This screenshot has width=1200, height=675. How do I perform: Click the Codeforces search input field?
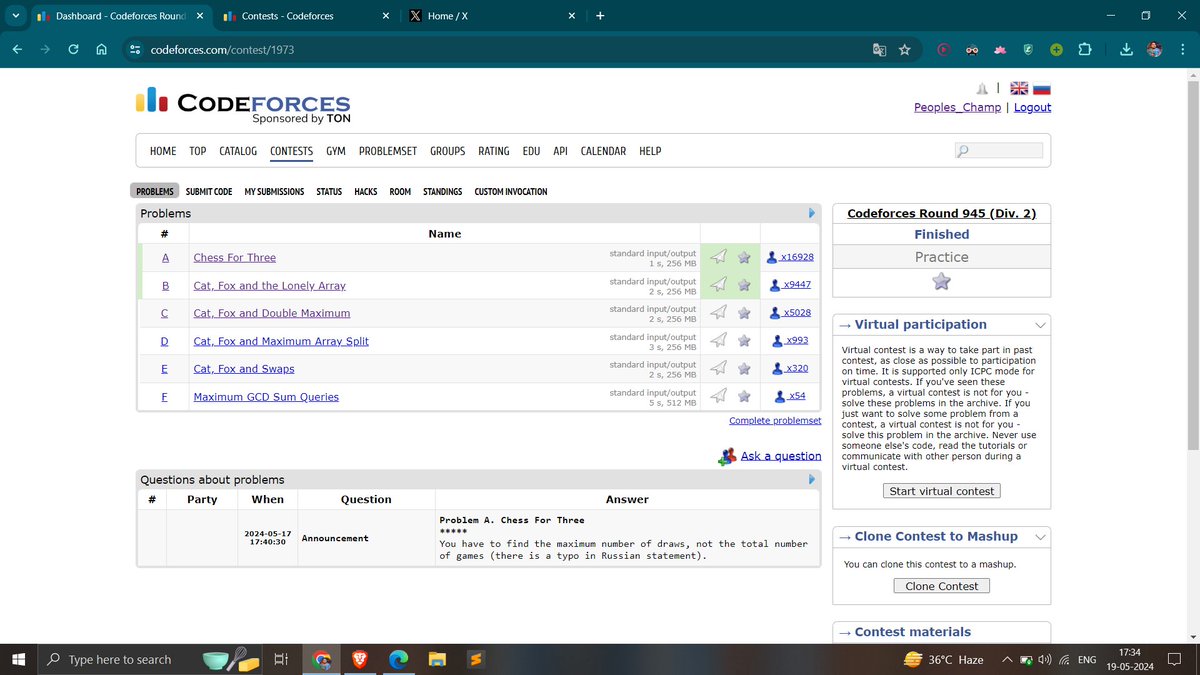point(999,151)
